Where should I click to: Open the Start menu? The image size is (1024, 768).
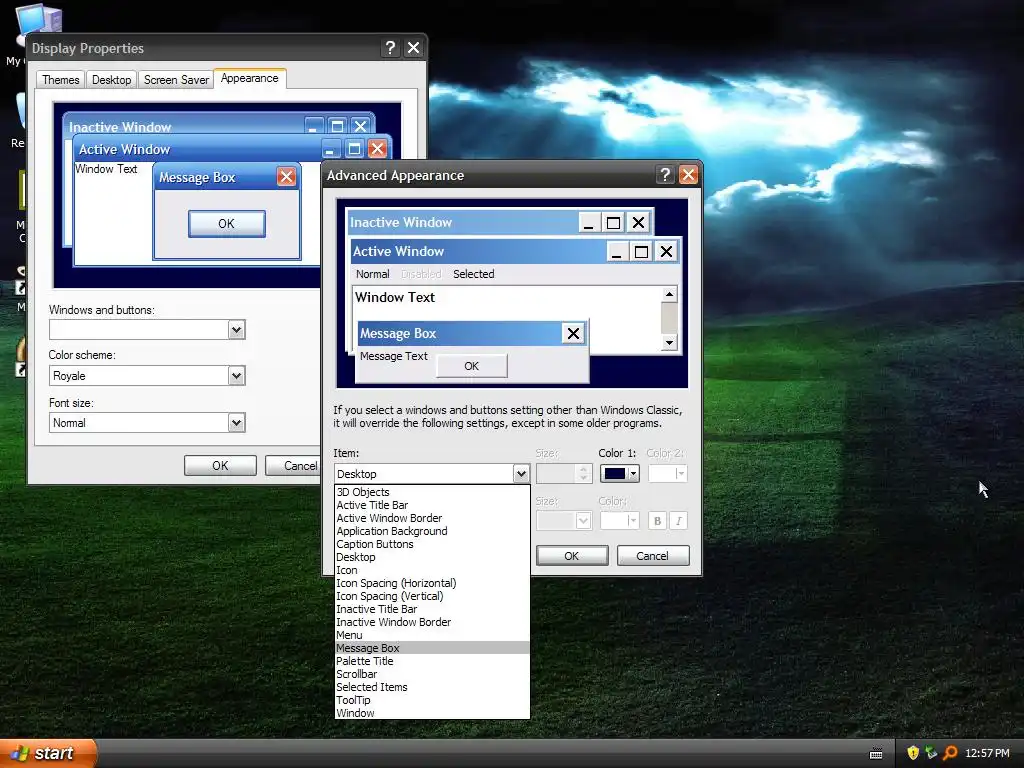[48, 753]
